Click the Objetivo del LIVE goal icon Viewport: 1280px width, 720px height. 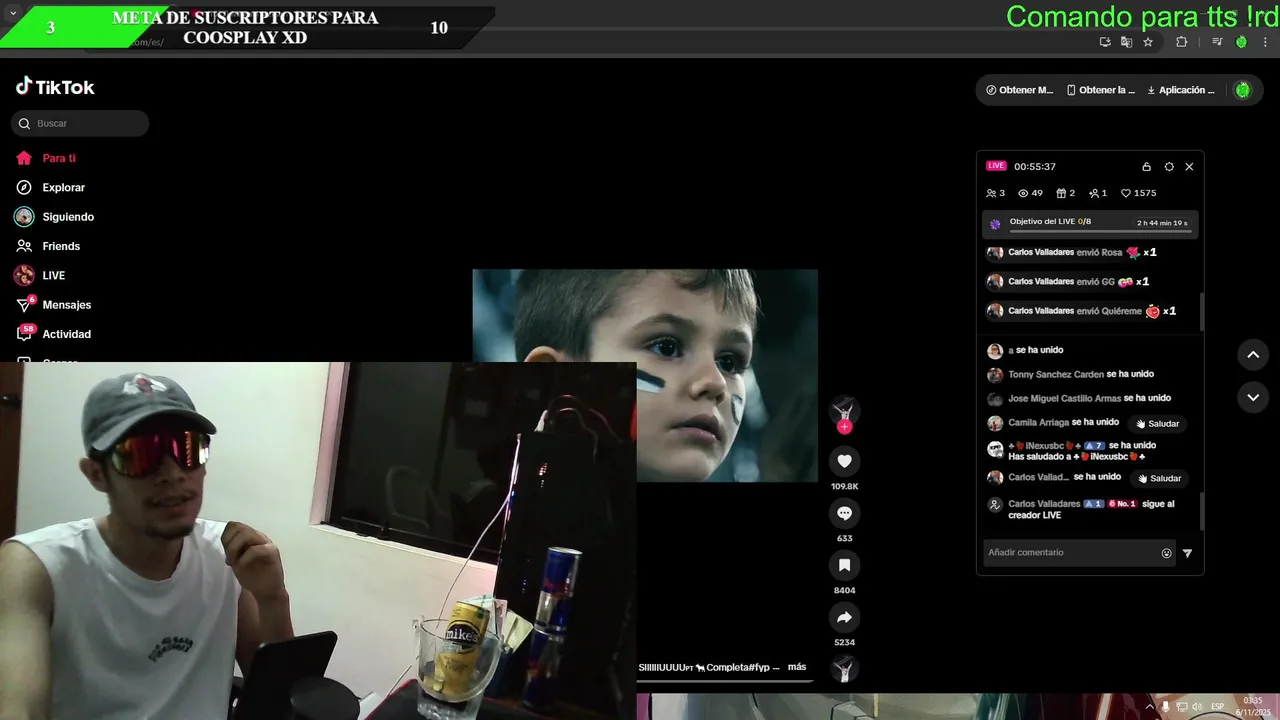click(995, 225)
